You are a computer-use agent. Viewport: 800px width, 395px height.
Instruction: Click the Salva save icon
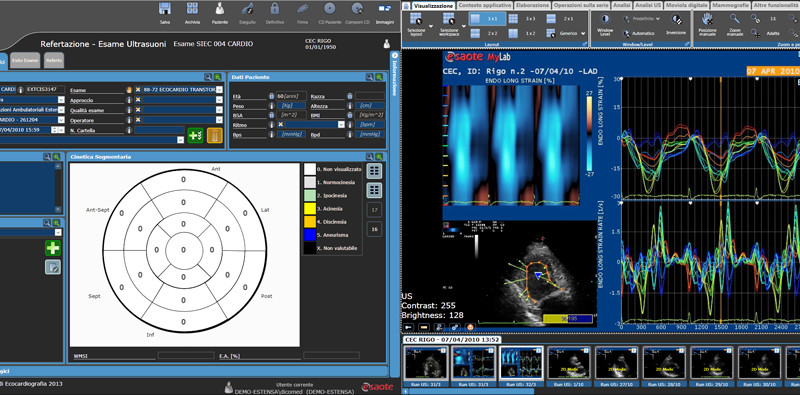[x=164, y=9]
